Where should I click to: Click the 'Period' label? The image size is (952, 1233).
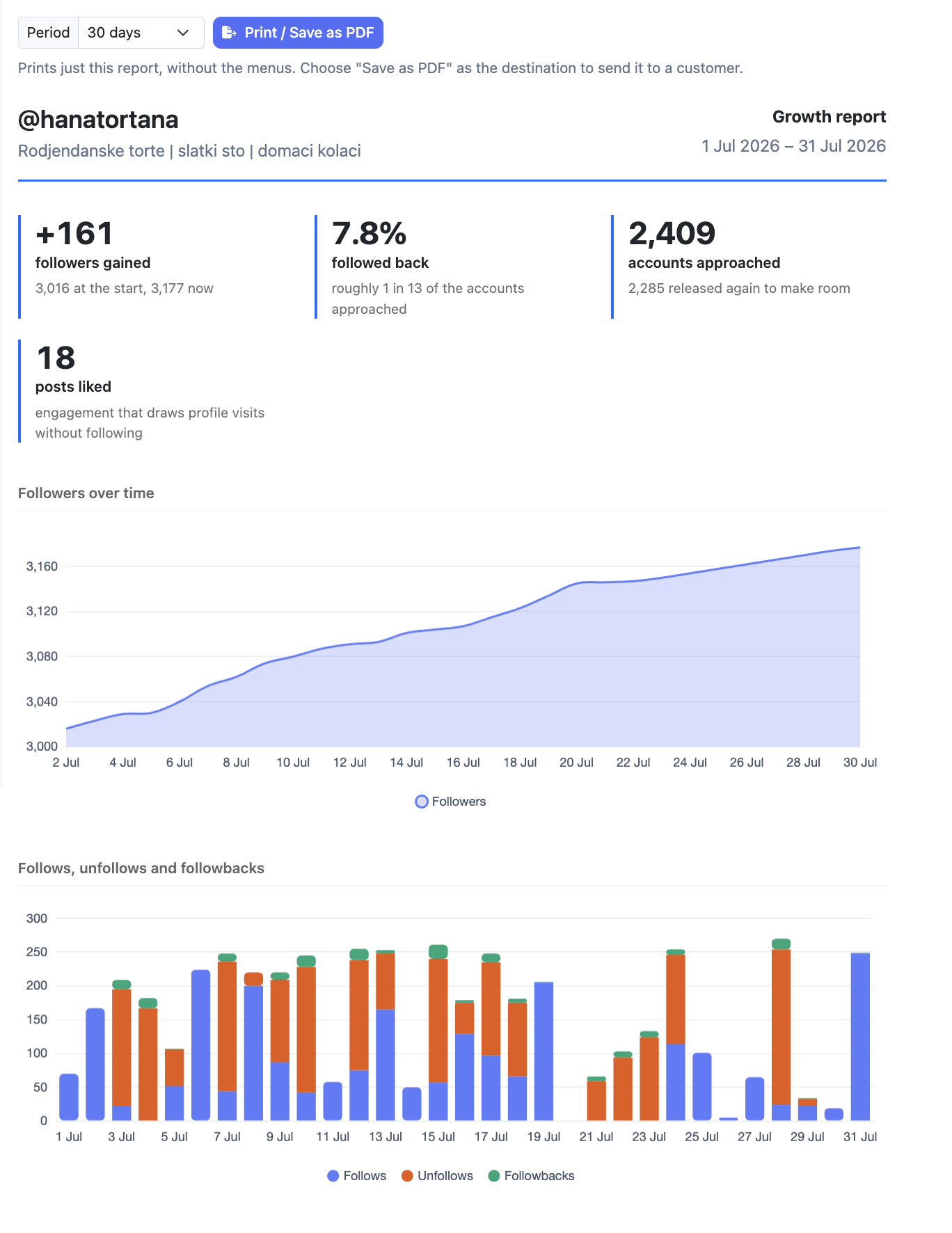(x=48, y=33)
